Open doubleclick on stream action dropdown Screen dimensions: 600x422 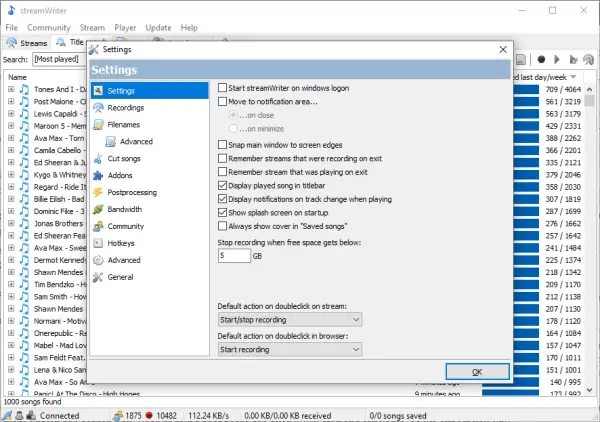[x=290, y=319]
